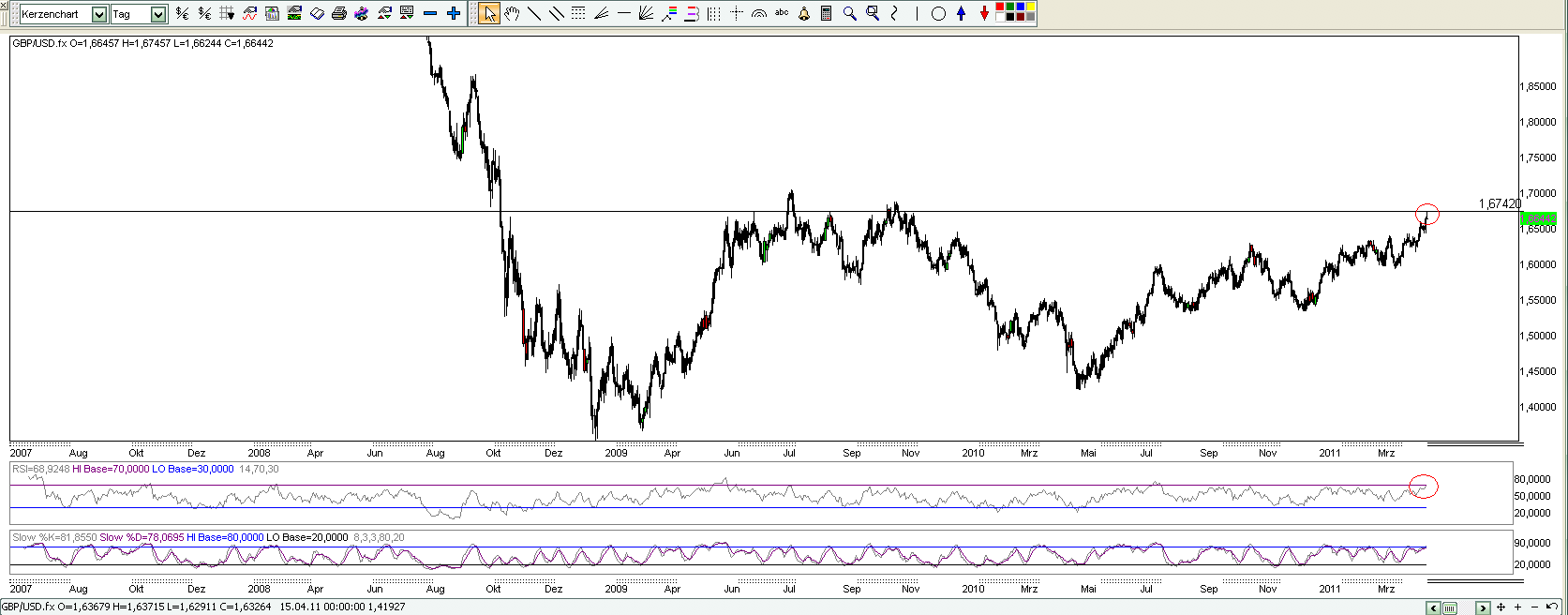The width and height of the screenshot is (1568, 615).
Task: Pick the black color swatch
Action: [x=1010, y=17]
